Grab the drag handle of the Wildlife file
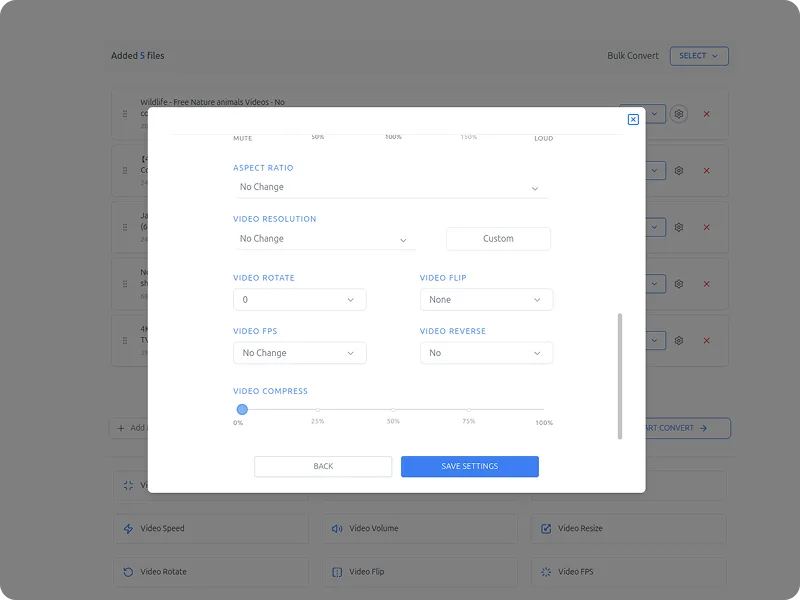This screenshot has height=600, width=800. click(x=125, y=114)
